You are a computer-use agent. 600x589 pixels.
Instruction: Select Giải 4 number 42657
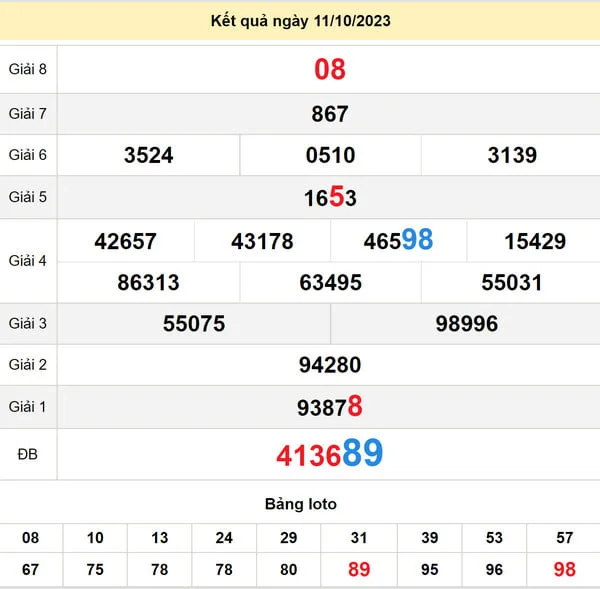[x=125, y=241]
